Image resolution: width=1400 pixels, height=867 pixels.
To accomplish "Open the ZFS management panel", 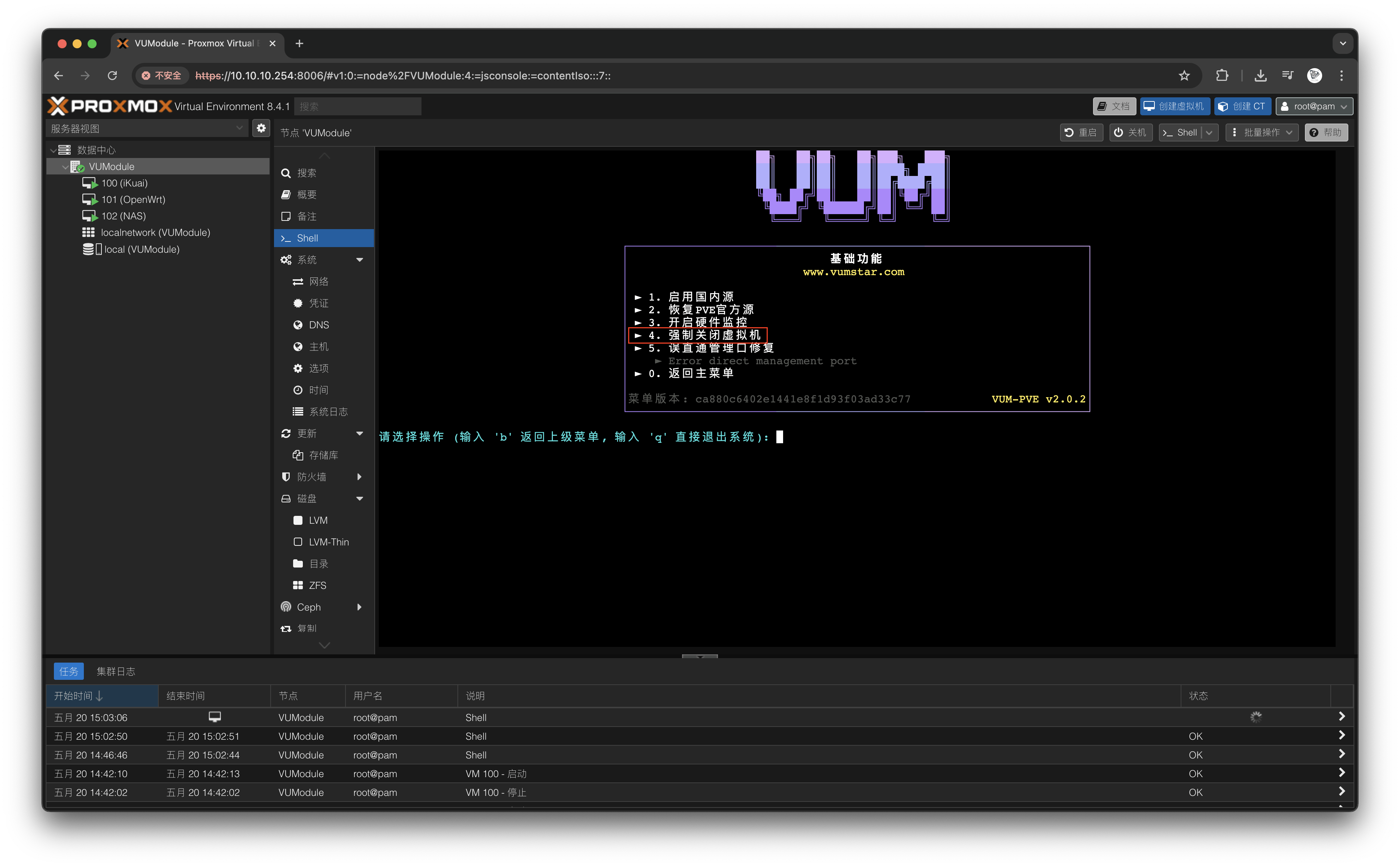I will (316, 585).
